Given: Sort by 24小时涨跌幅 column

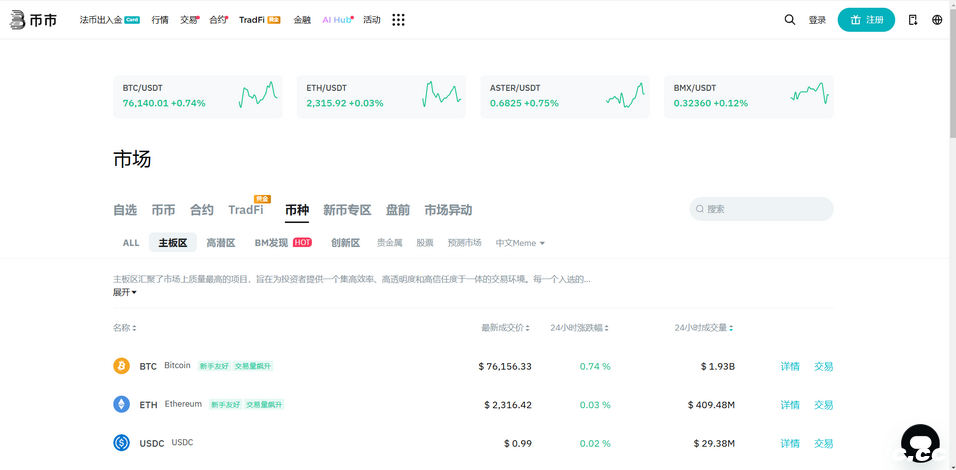Looking at the screenshot, I should [x=579, y=328].
